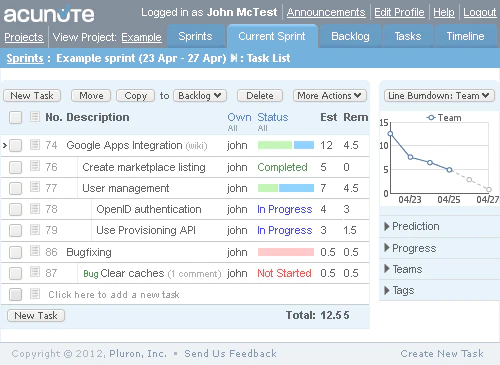Open the Backlog destination dropdown
This screenshot has height=365, width=500.
200,96
